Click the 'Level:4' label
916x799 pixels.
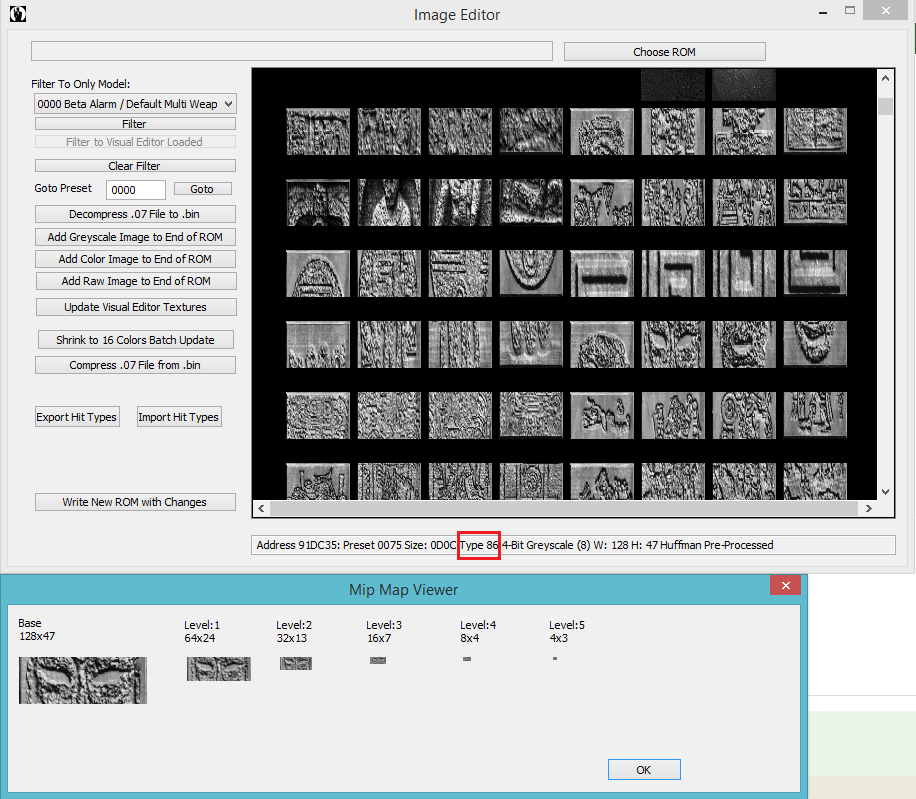tap(478, 625)
